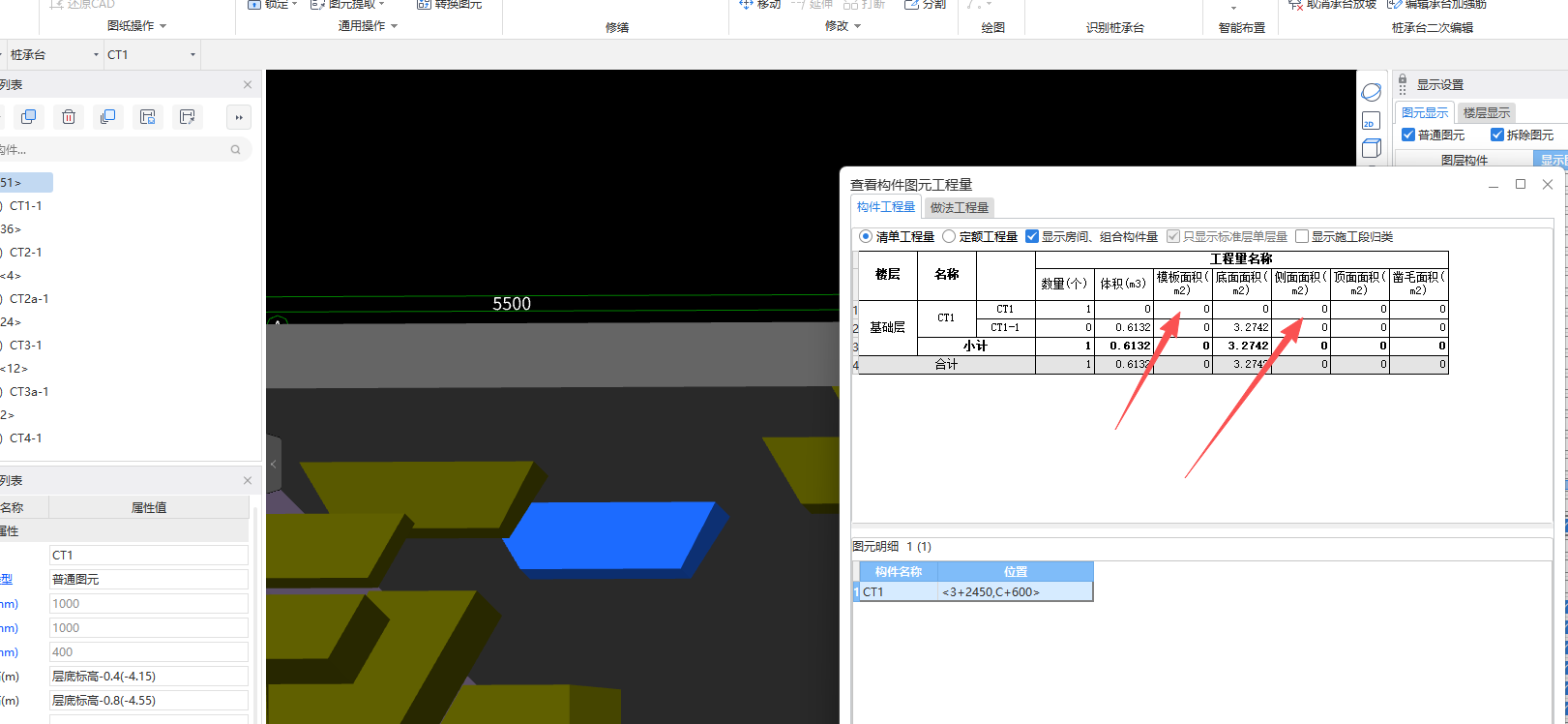1568x724 pixels.
Task: Click the search magnifier in component search box
Action: pyautogui.click(x=235, y=150)
